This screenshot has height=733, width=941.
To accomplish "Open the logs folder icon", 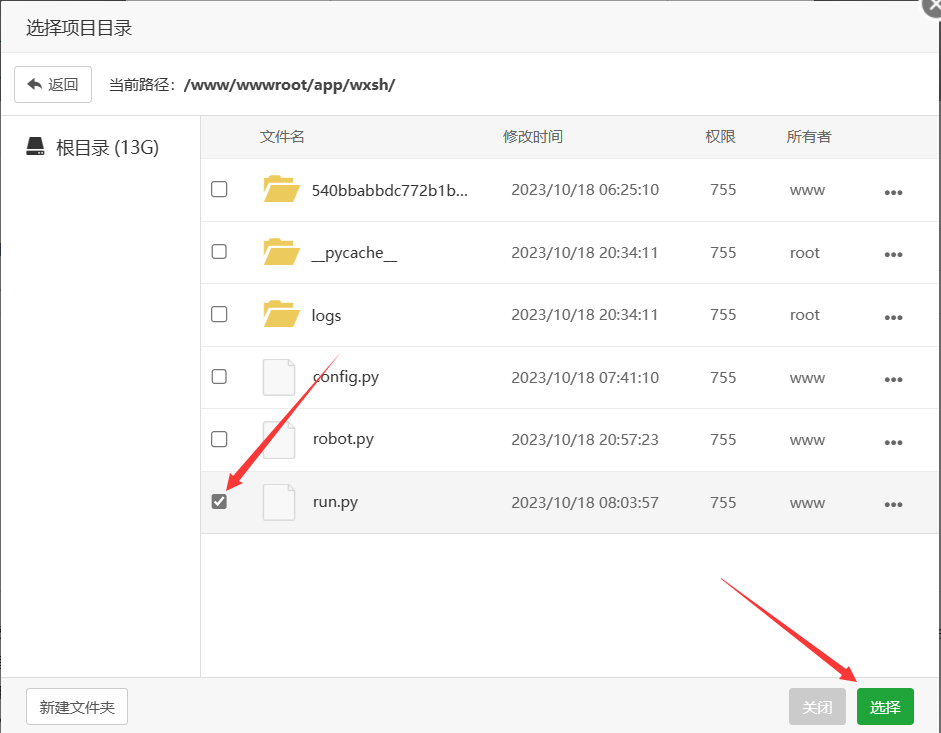I will (281, 314).
